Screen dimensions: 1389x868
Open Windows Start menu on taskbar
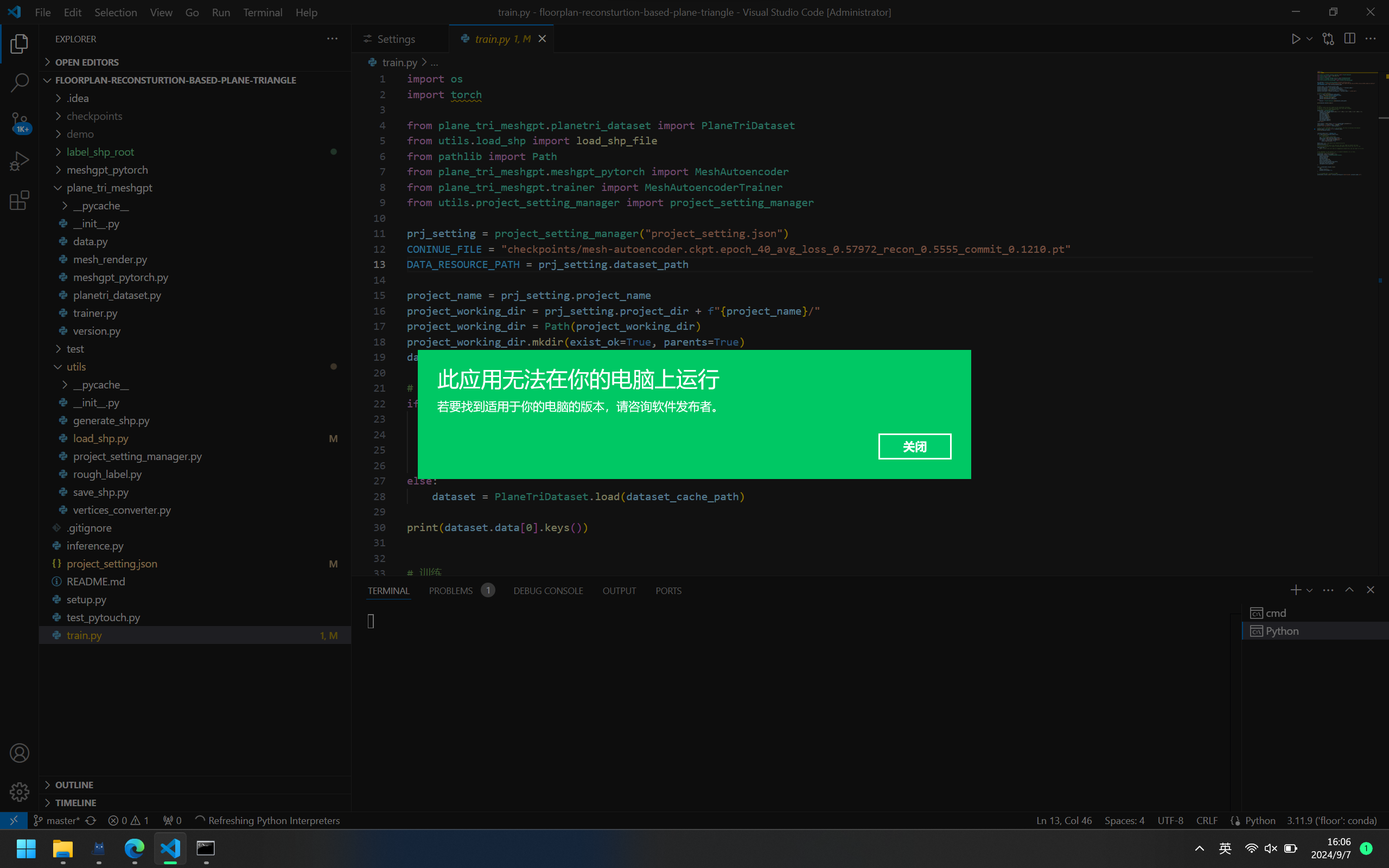27,848
